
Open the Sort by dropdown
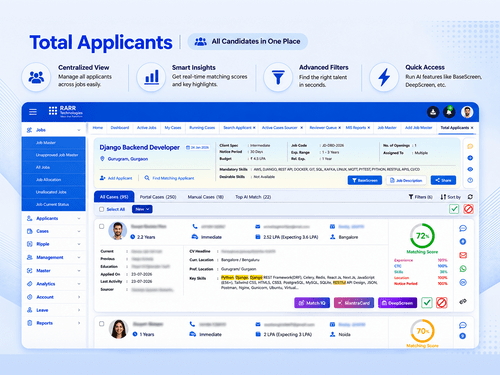tap(450, 197)
